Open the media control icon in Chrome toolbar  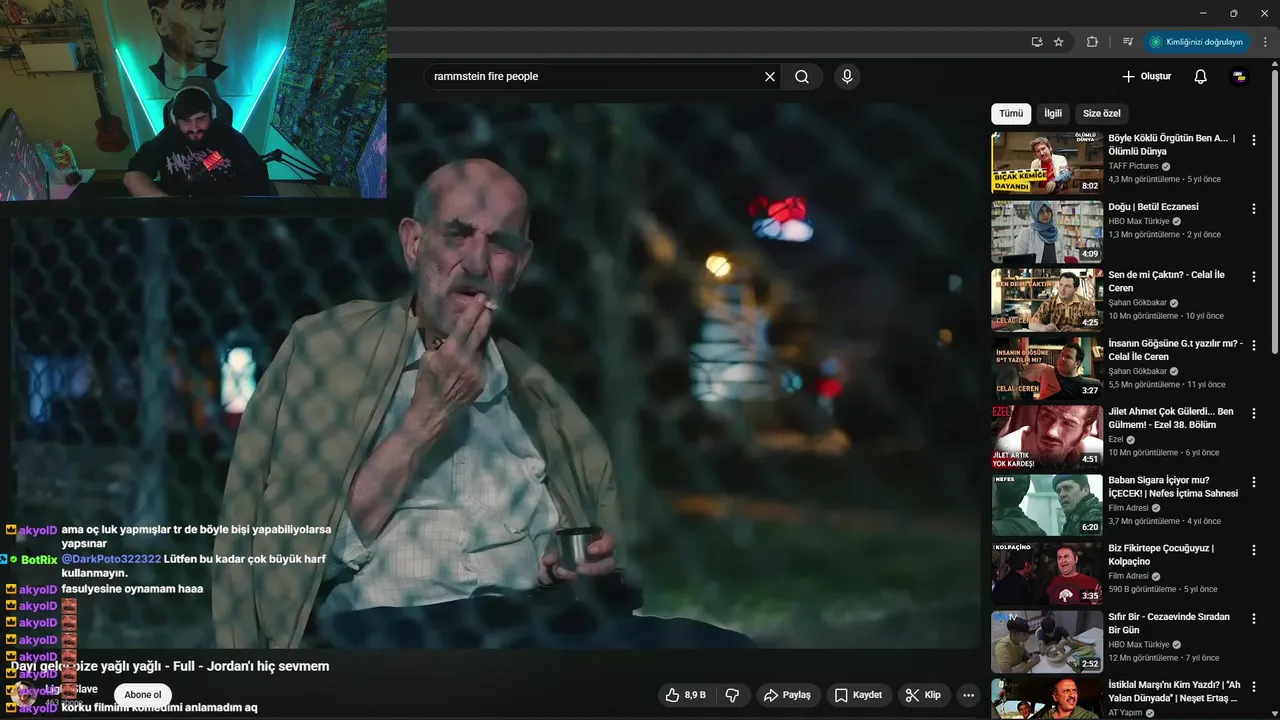click(x=1128, y=42)
